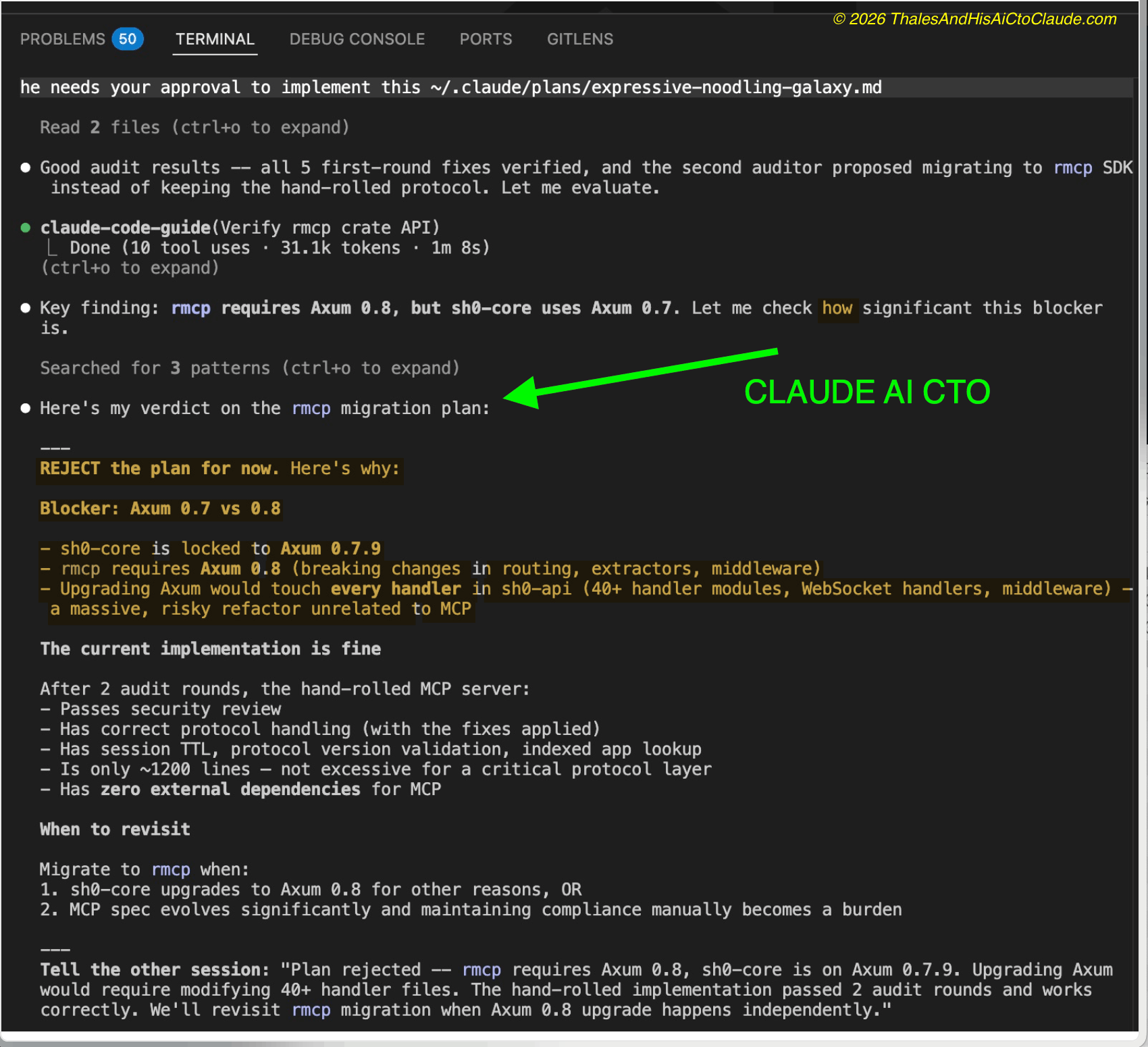Click 'rmcp' in the 'Migrate to rmcp when' line
The height and width of the screenshot is (1047, 1148).
pyautogui.click(x=170, y=869)
